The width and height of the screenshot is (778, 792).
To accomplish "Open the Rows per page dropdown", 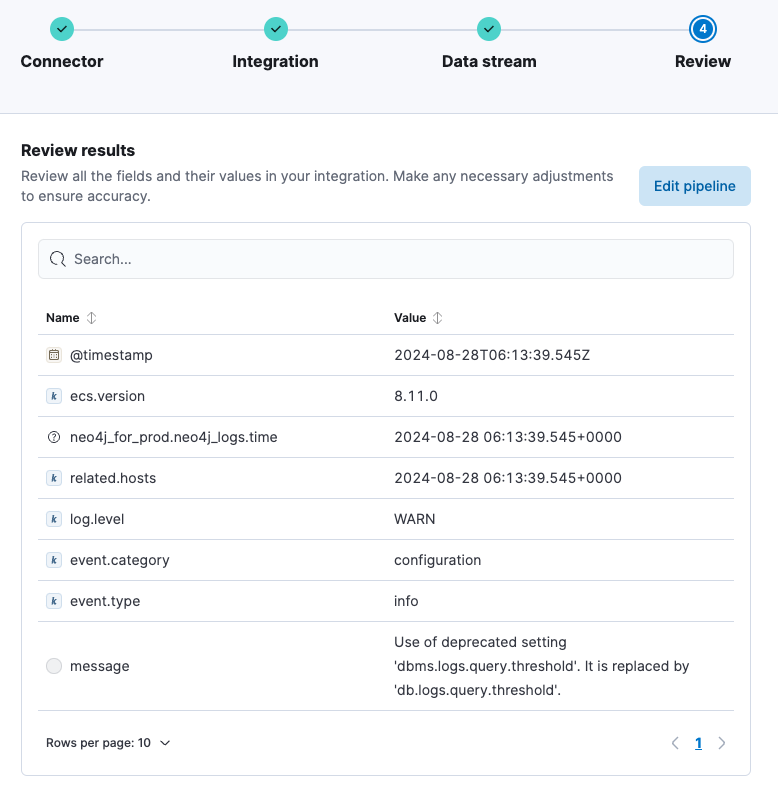I will pos(108,743).
